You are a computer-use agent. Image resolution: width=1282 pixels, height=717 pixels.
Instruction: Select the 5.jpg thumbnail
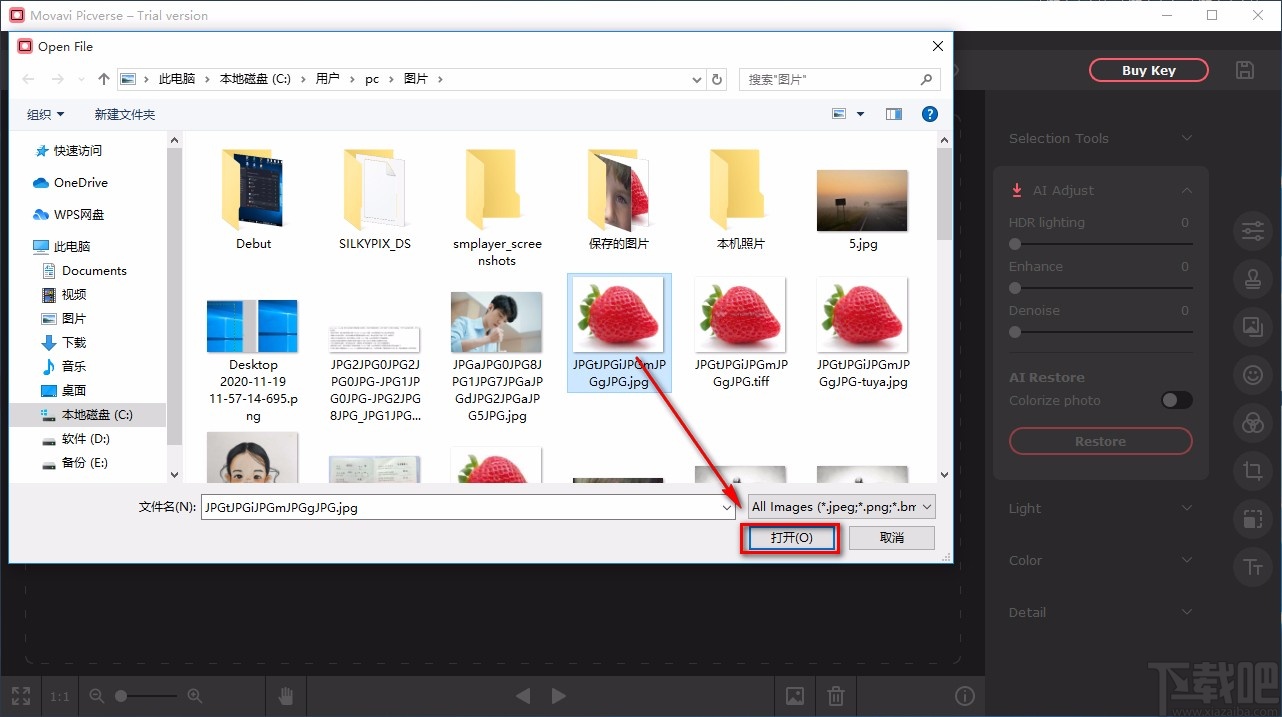(x=861, y=199)
